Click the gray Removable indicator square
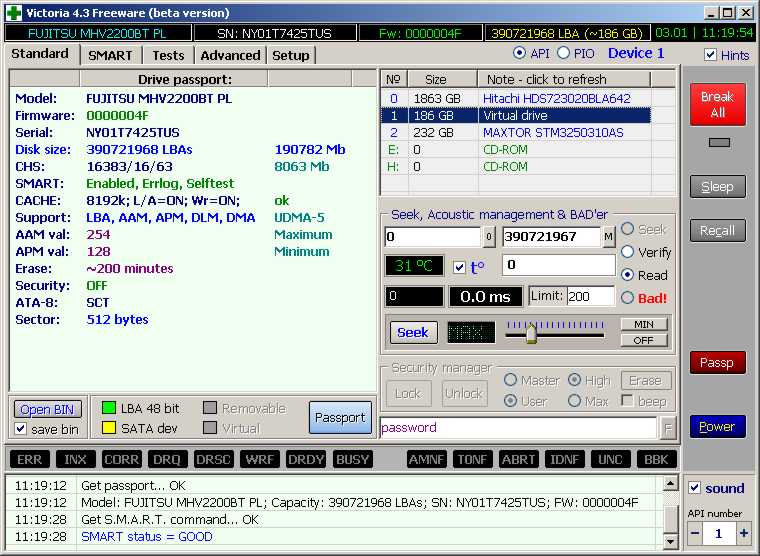The image size is (760, 556). 209,408
